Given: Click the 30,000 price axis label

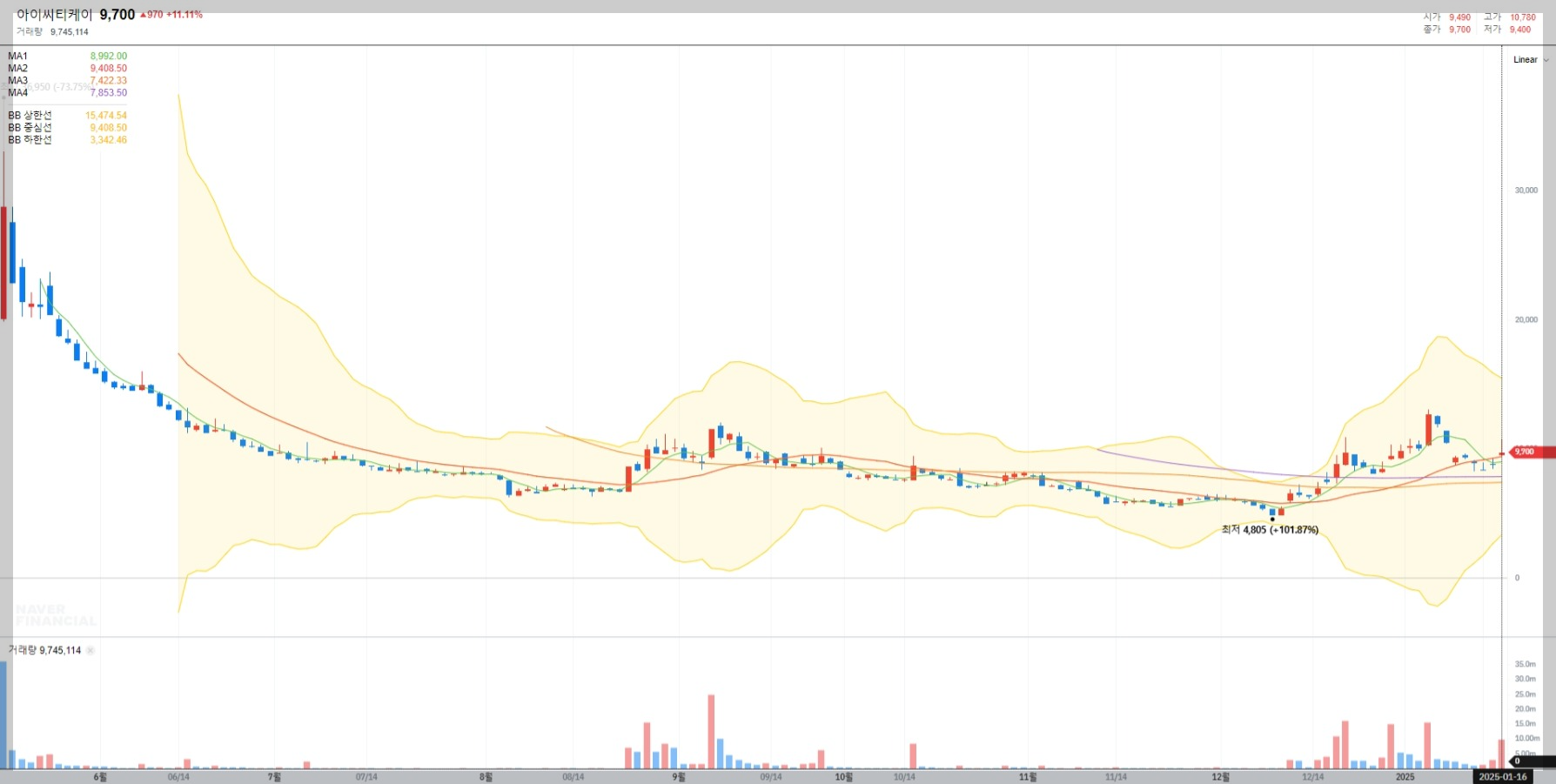Looking at the screenshot, I should pos(1526,190).
